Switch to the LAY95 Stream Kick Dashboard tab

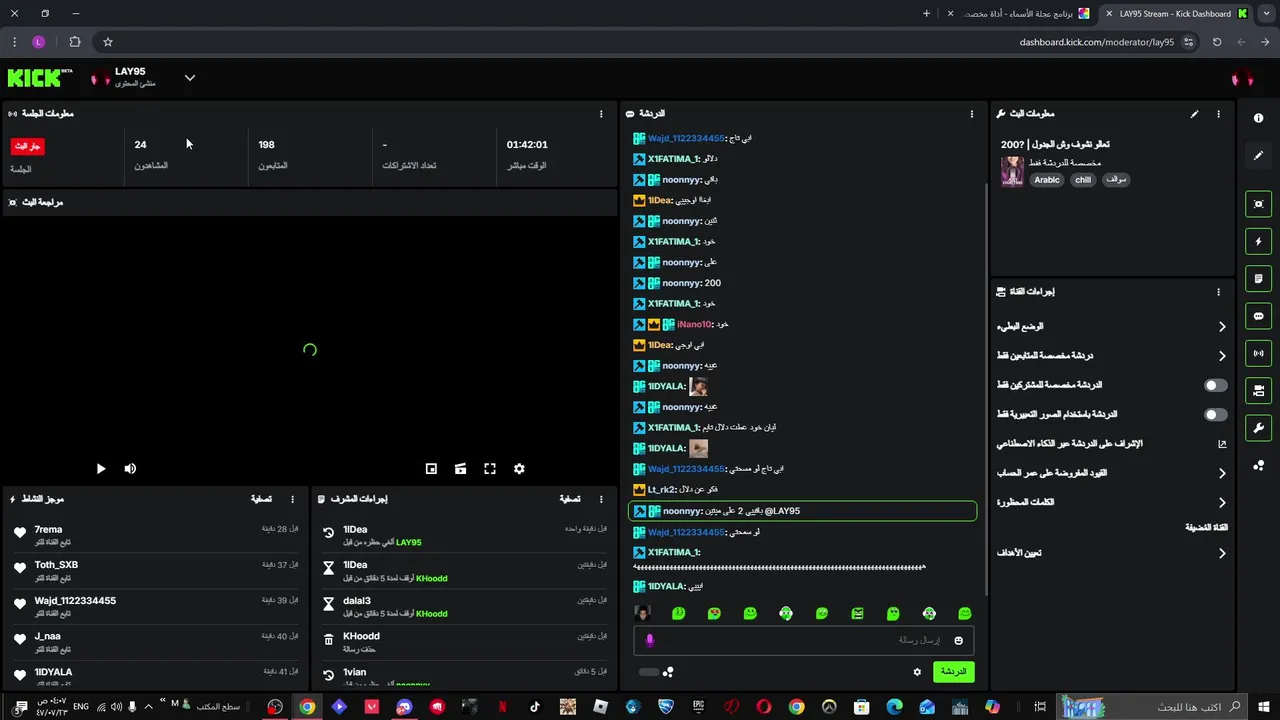click(1176, 14)
